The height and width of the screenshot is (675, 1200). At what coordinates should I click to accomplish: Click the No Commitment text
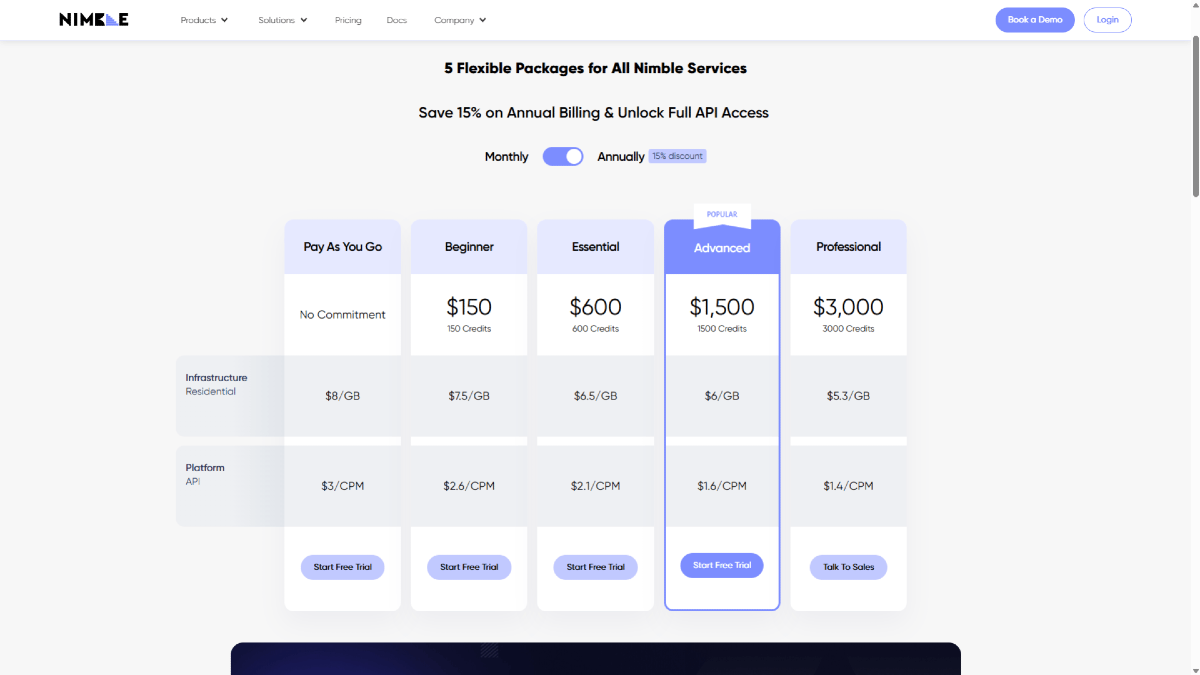pos(343,315)
